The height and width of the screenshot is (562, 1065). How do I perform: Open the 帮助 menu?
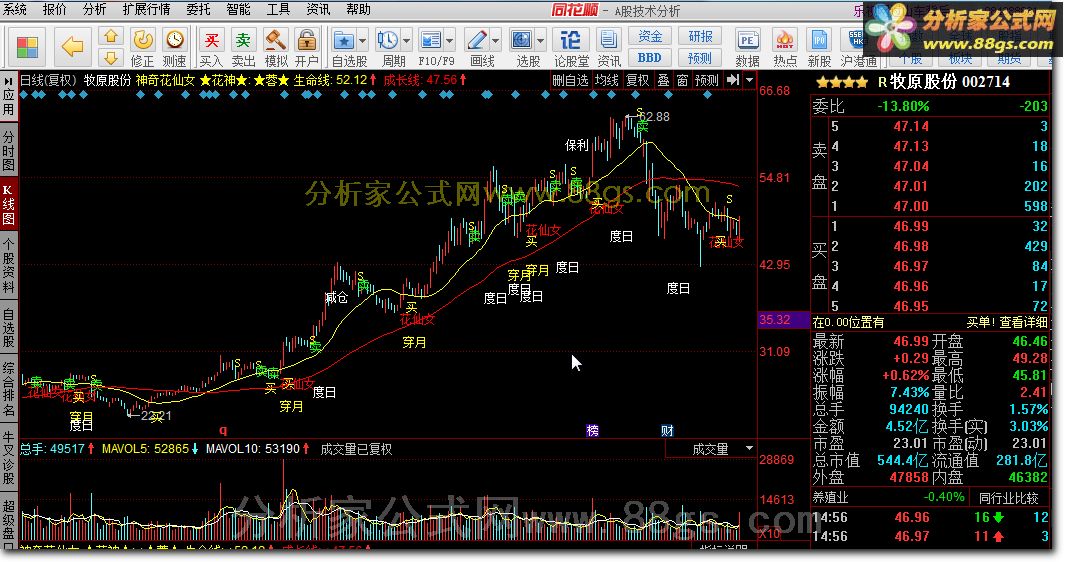(359, 10)
